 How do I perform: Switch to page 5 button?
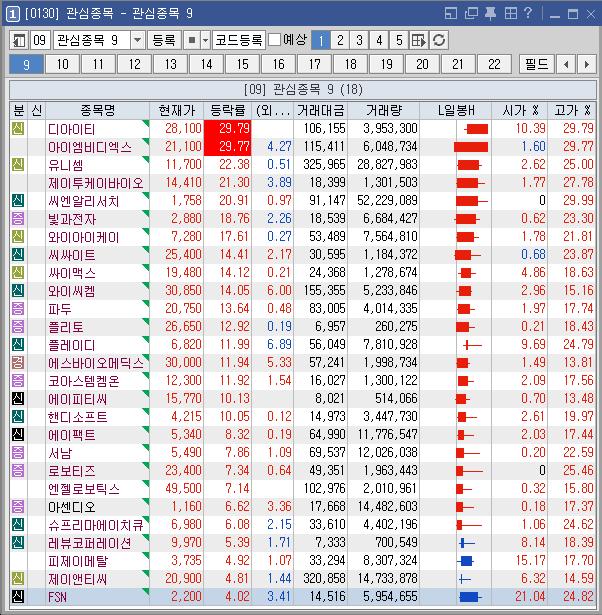point(399,40)
